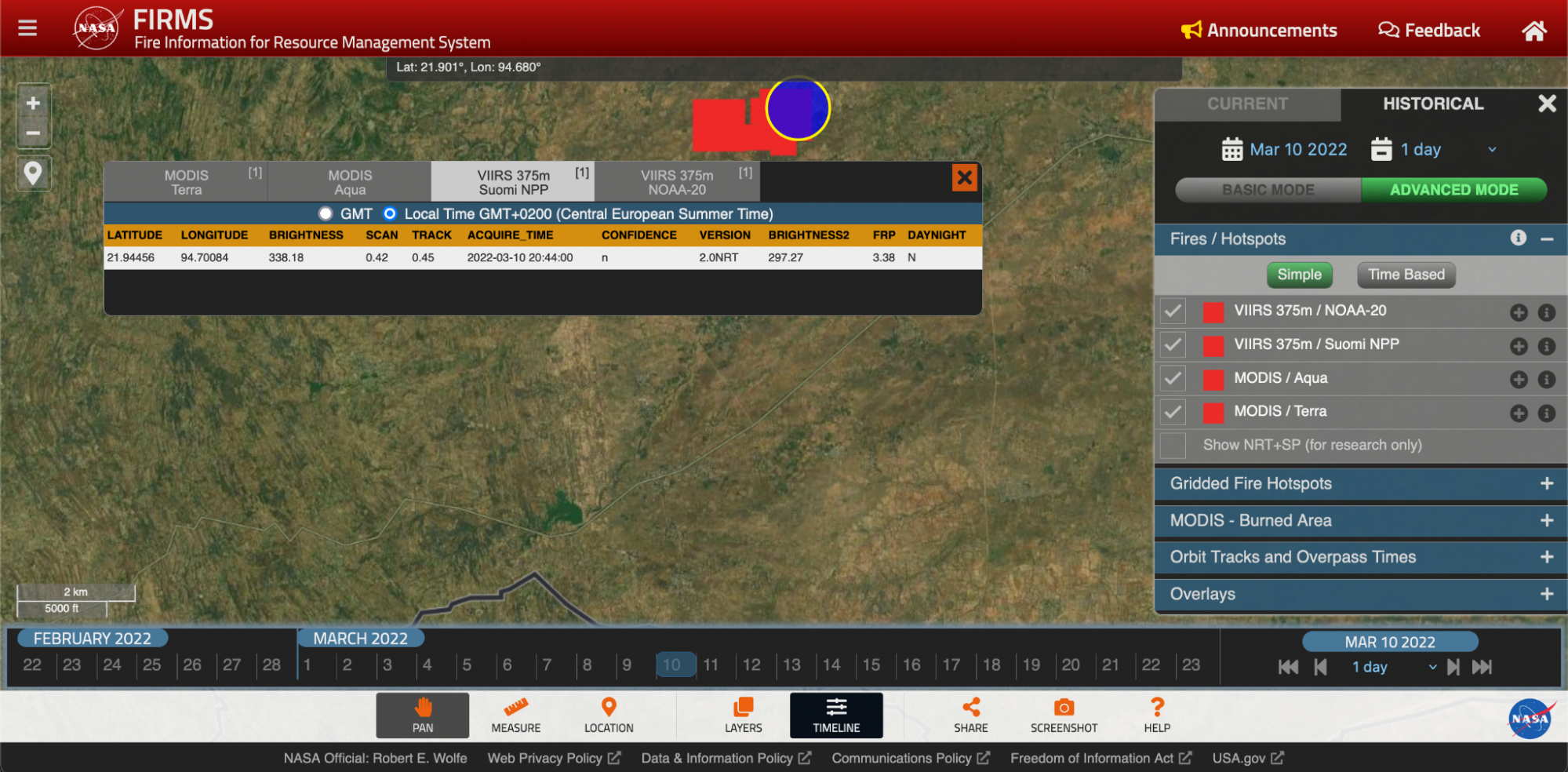The height and width of the screenshot is (772, 1568).
Task: Add options for VIIRS 375m / NOAA-20 layer
Action: pos(1519,312)
